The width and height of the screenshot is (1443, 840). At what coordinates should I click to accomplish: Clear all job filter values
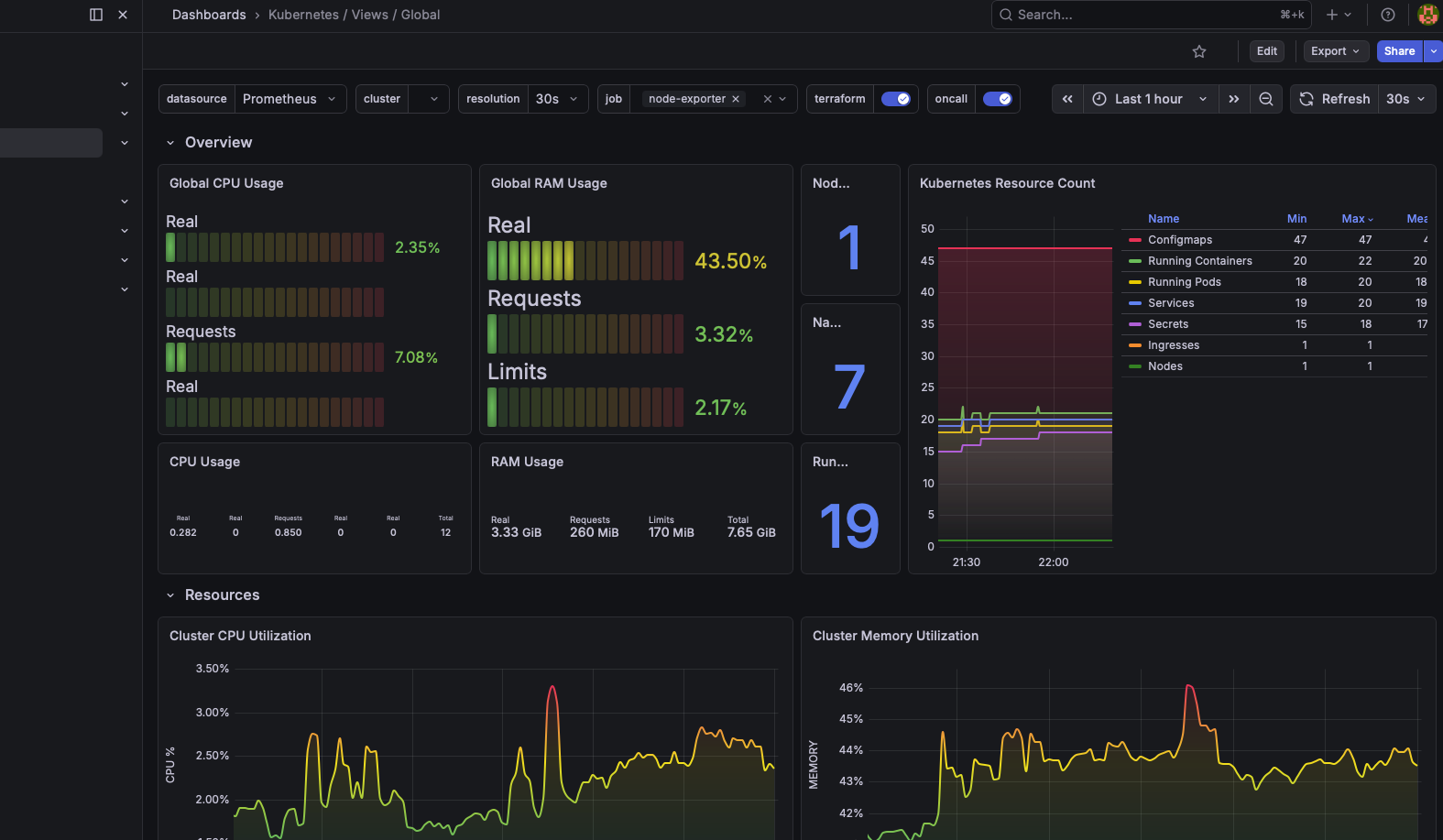click(768, 99)
